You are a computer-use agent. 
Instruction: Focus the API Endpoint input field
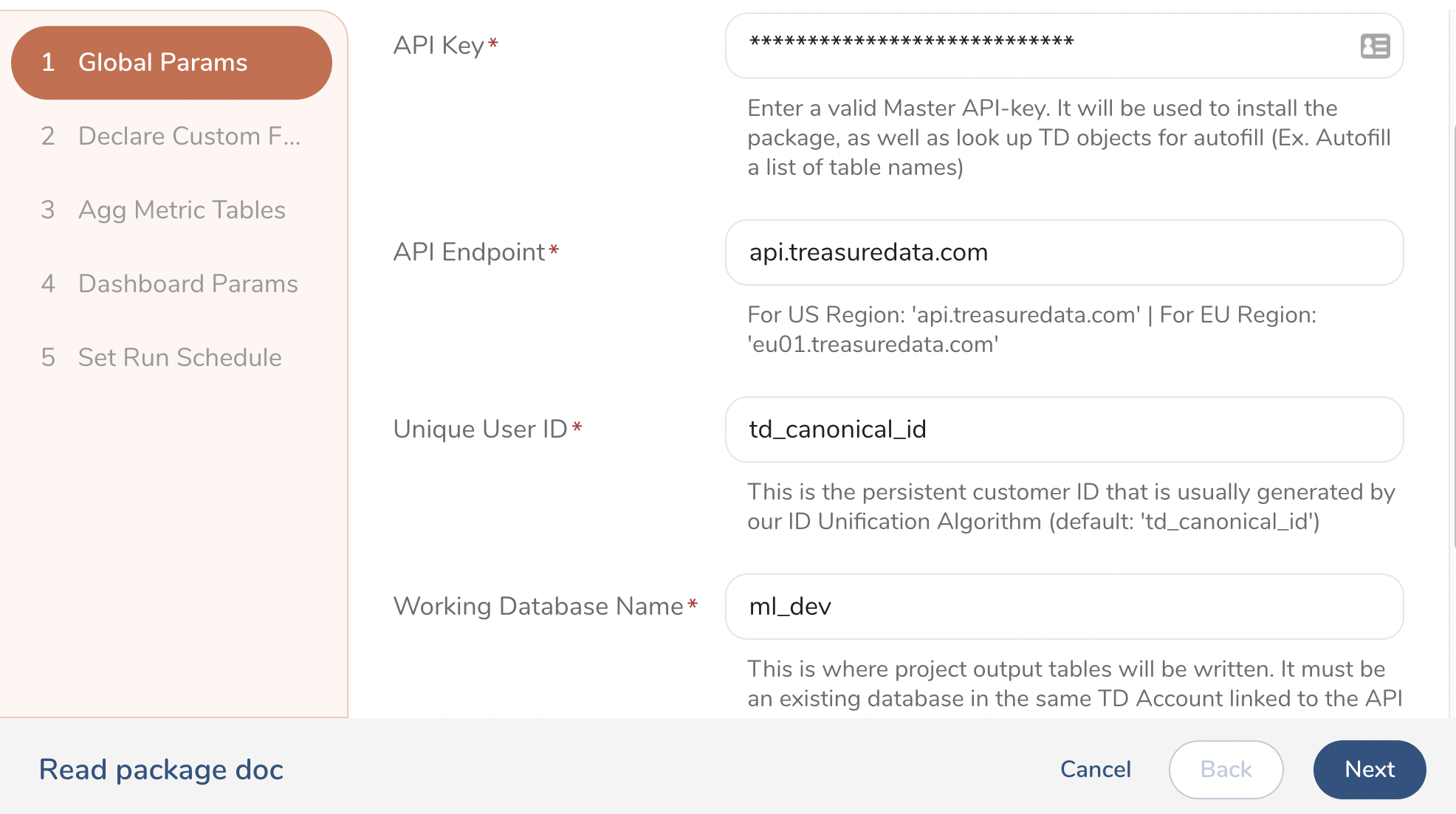(x=1063, y=252)
